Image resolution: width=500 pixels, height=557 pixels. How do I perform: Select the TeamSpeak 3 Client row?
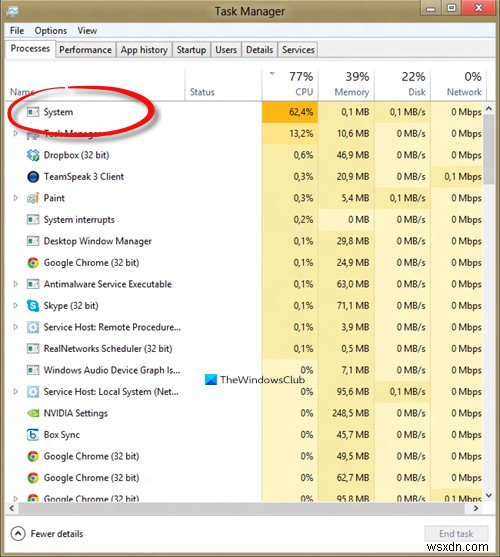click(244, 177)
